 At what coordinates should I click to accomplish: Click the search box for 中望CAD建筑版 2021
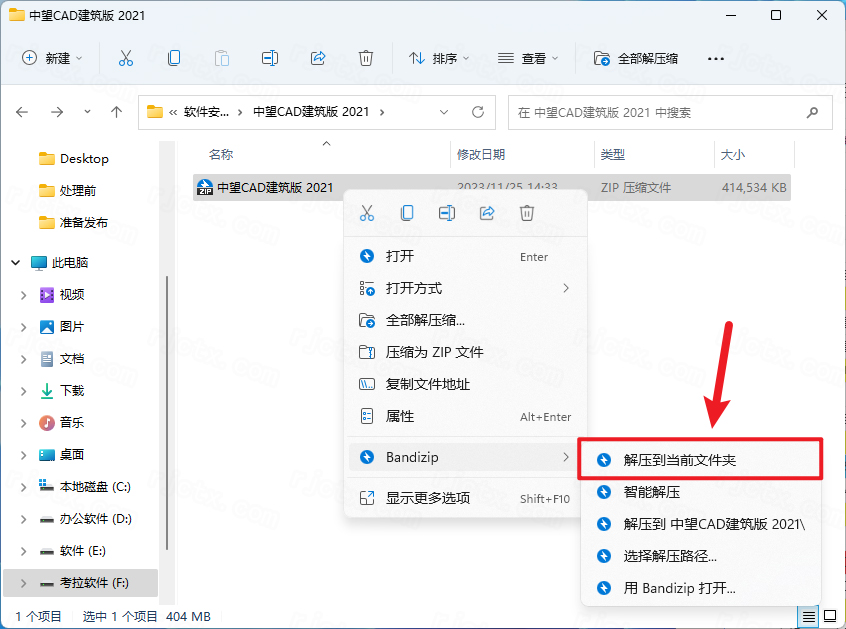(660, 112)
